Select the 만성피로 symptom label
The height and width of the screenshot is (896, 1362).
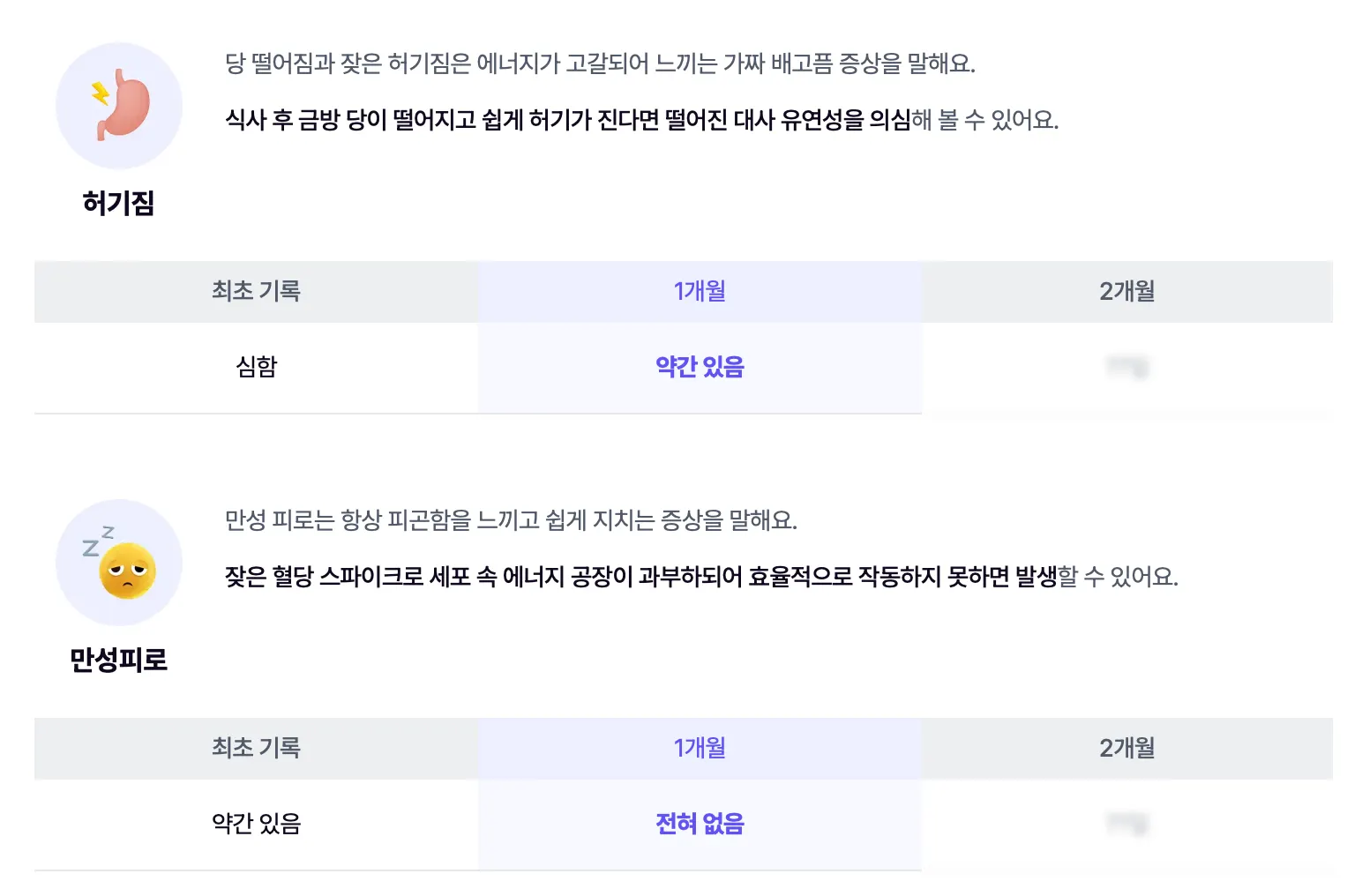[x=118, y=660]
